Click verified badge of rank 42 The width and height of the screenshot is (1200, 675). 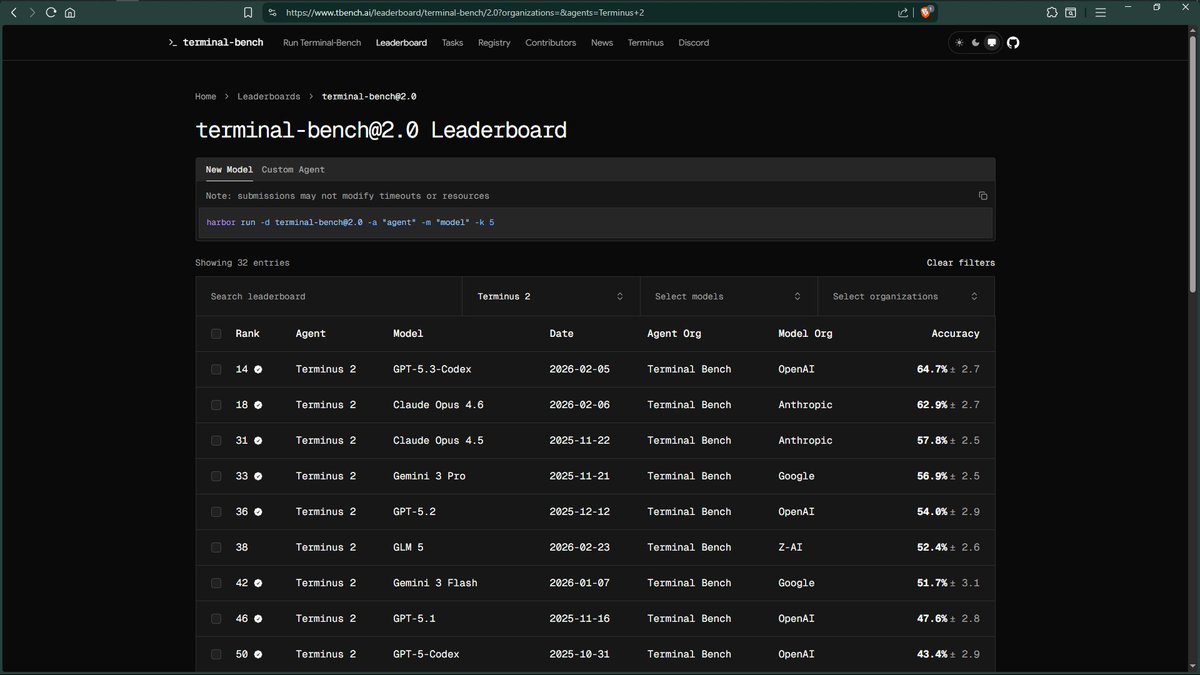[x=258, y=583]
